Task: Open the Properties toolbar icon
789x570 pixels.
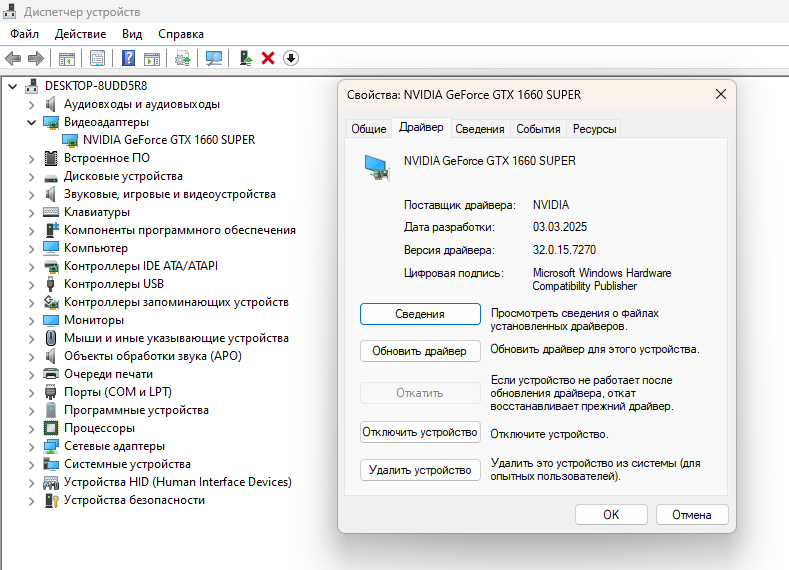Action: (97, 58)
